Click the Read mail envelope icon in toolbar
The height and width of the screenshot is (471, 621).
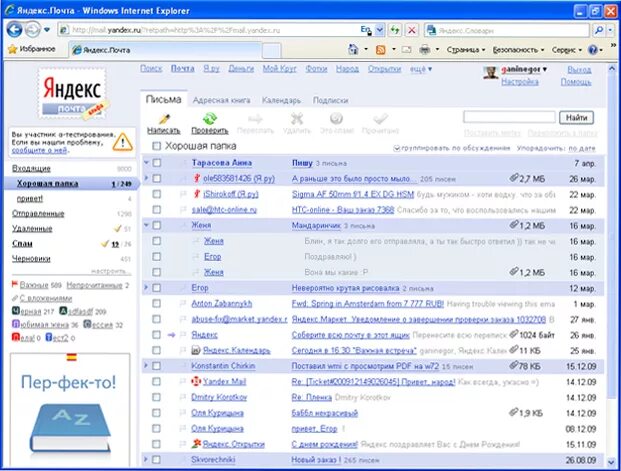tap(406, 50)
